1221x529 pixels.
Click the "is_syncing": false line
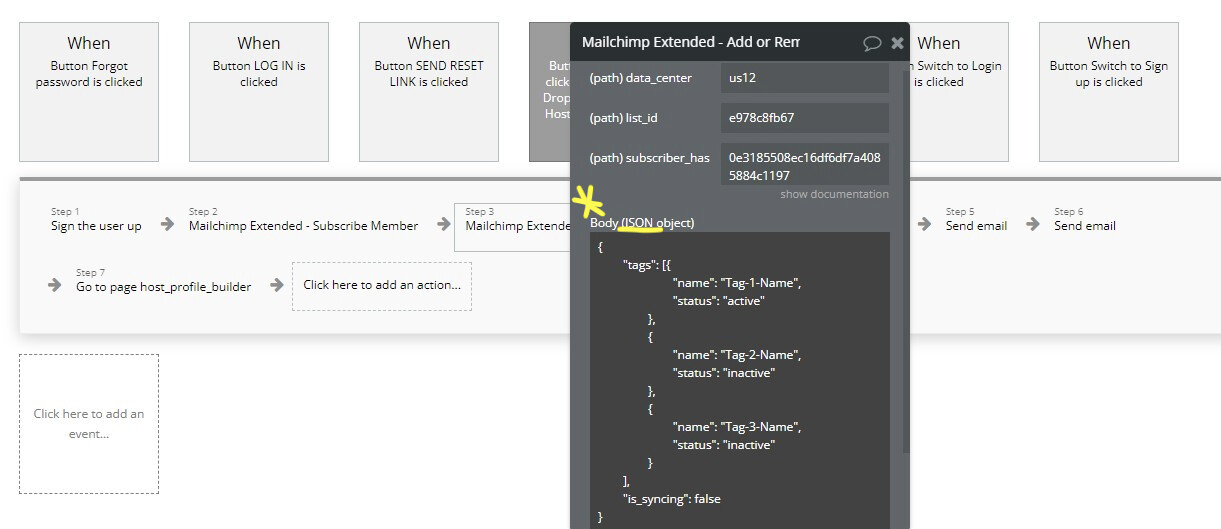(671, 499)
